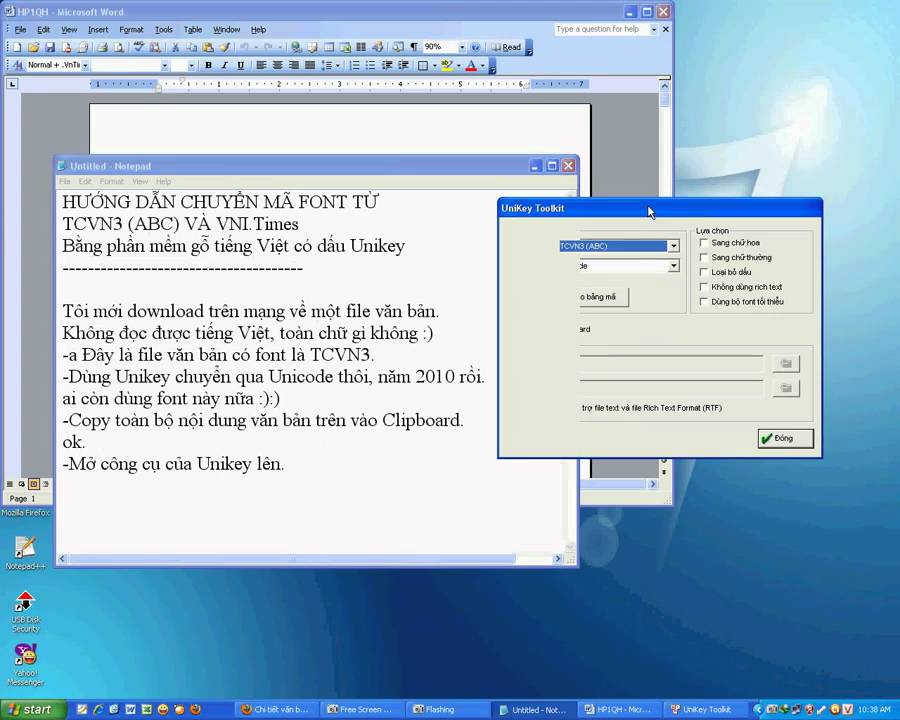Click the Open folder icon in Word toolbar
900x720 pixels.
(33, 47)
